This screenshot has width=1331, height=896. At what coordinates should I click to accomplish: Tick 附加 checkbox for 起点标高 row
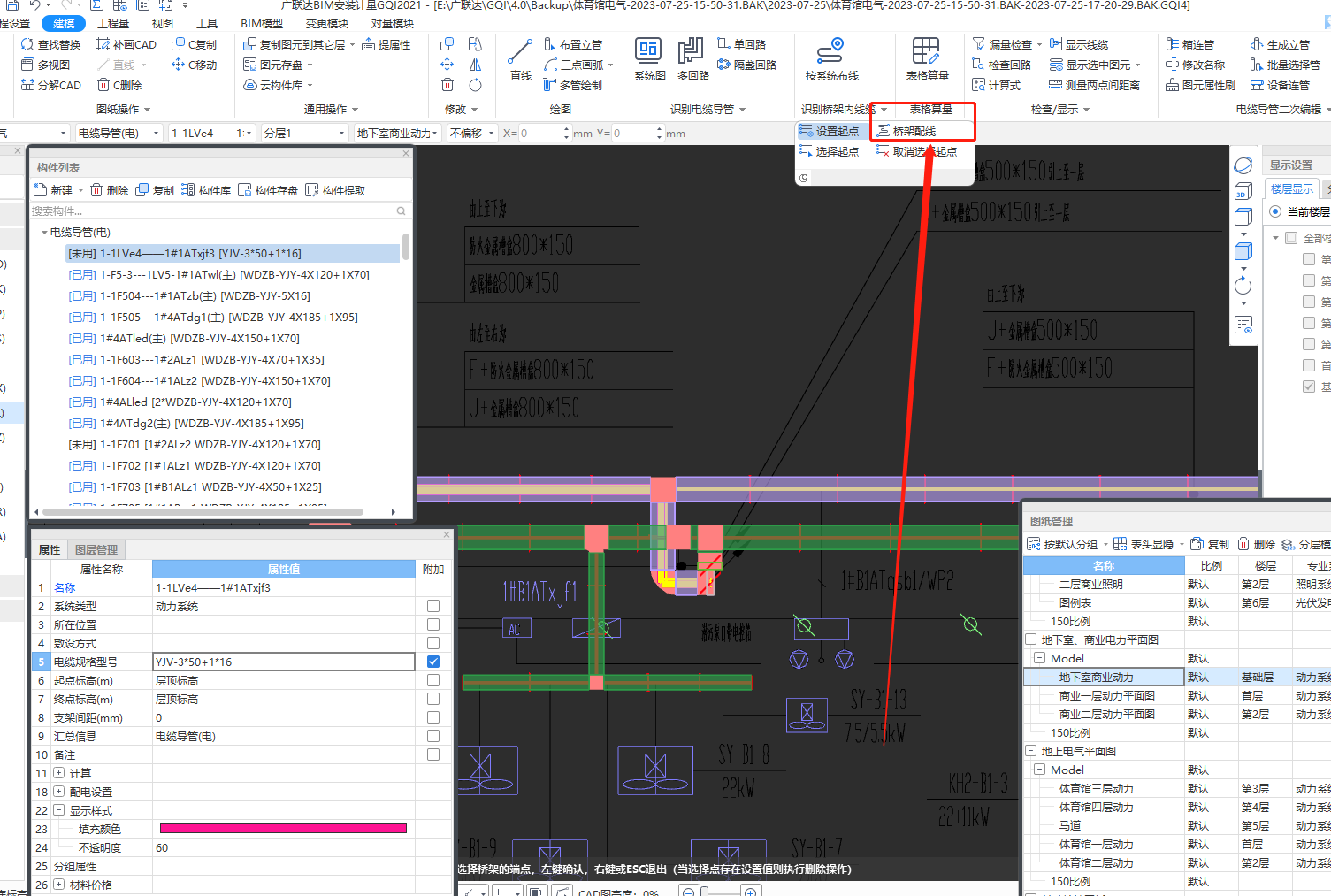[433, 680]
